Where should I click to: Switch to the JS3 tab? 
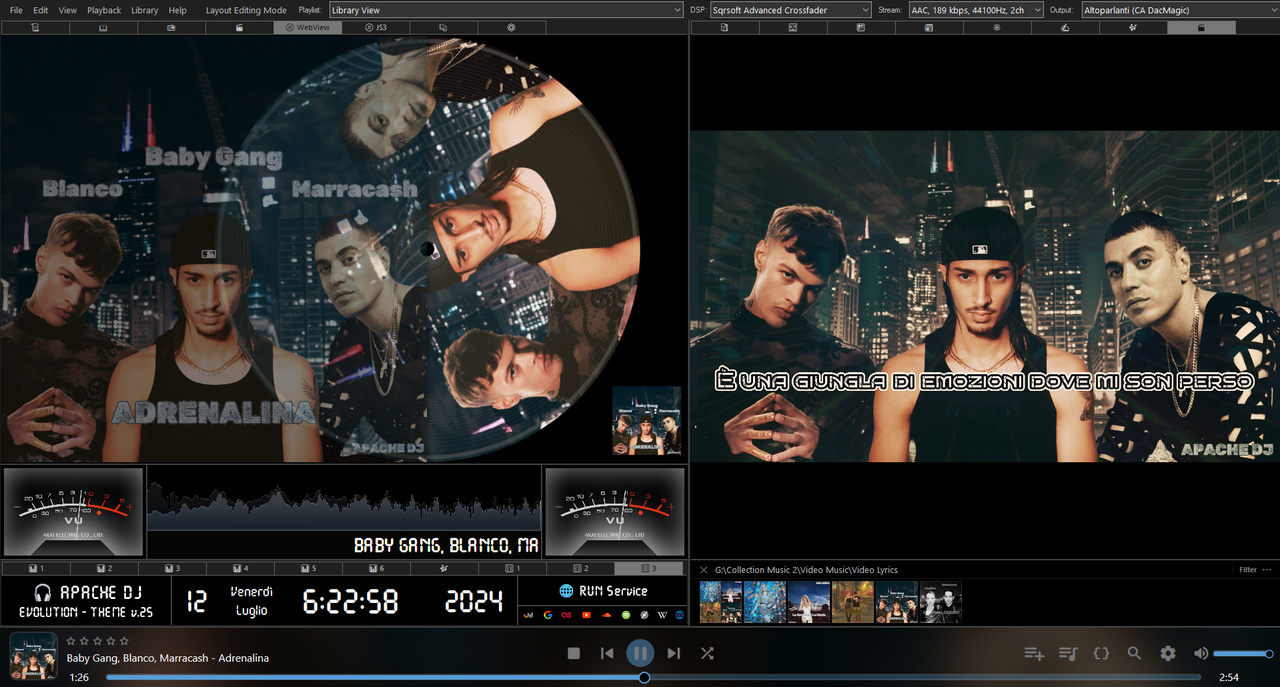[376, 28]
